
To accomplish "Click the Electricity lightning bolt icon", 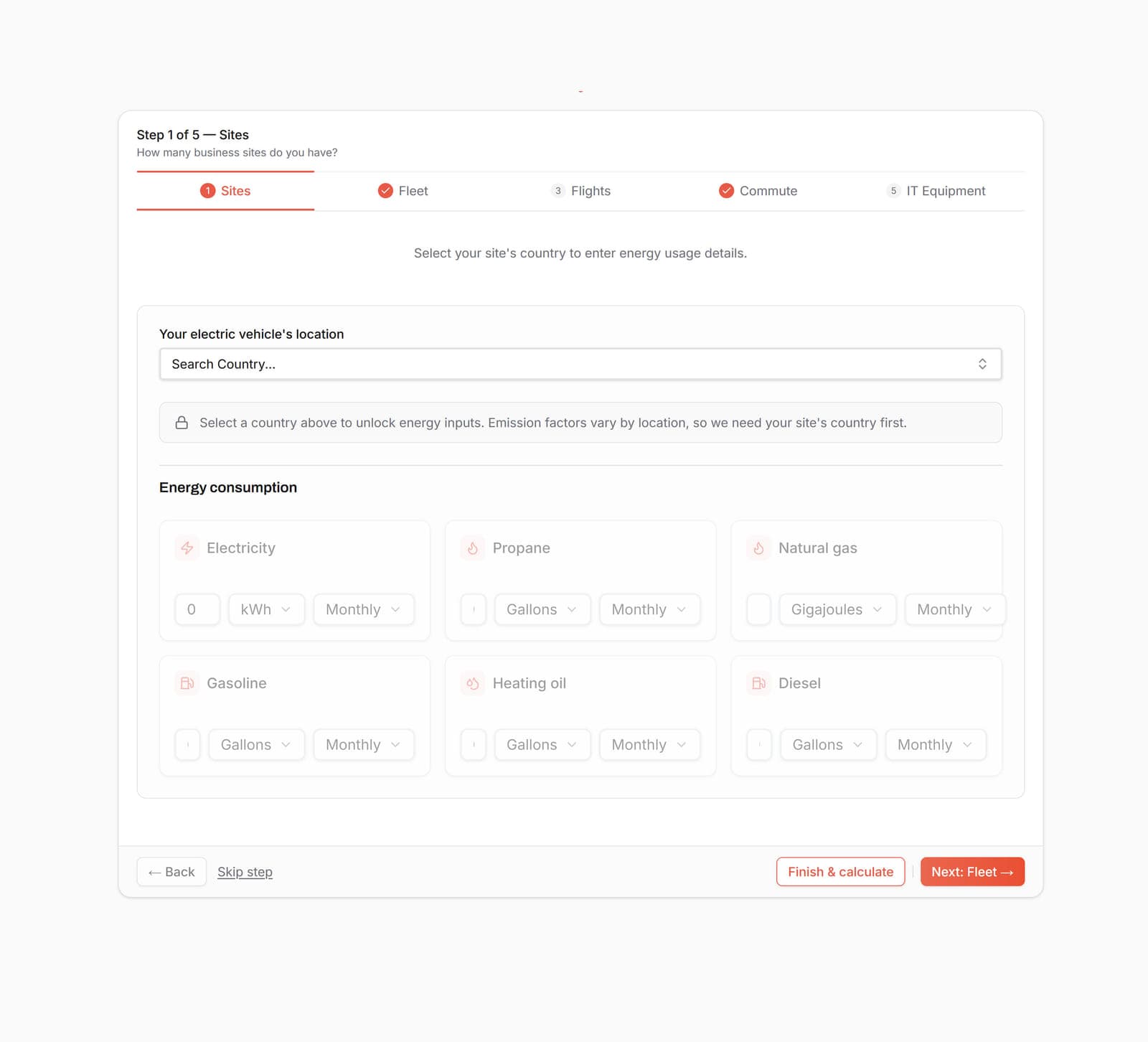I will [x=187, y=548].
